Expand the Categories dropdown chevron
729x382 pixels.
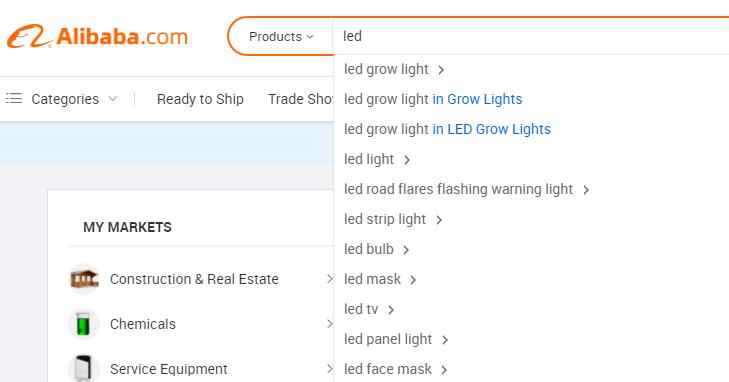pos(113,99)
